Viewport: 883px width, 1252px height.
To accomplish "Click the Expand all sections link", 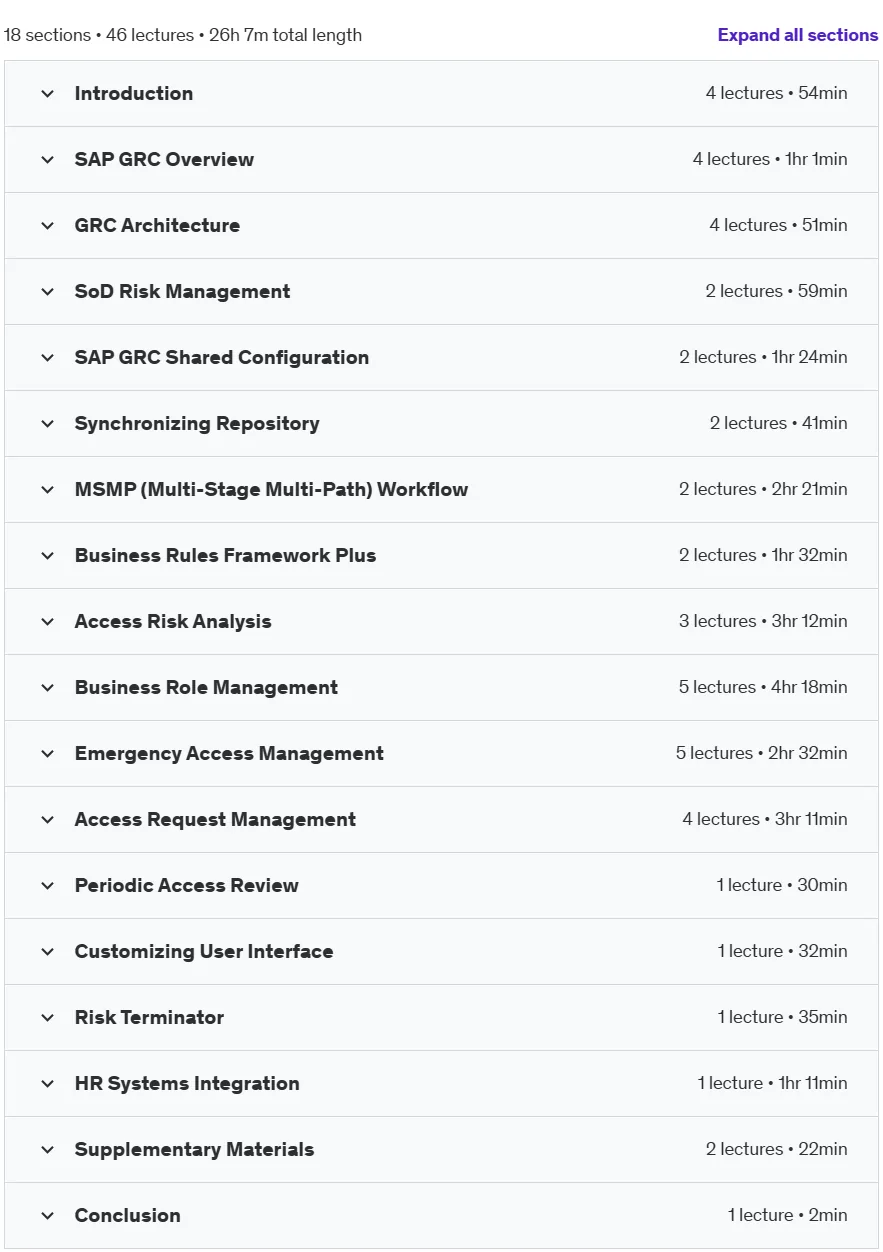I will pyautogui.click(x=797, y=35).
